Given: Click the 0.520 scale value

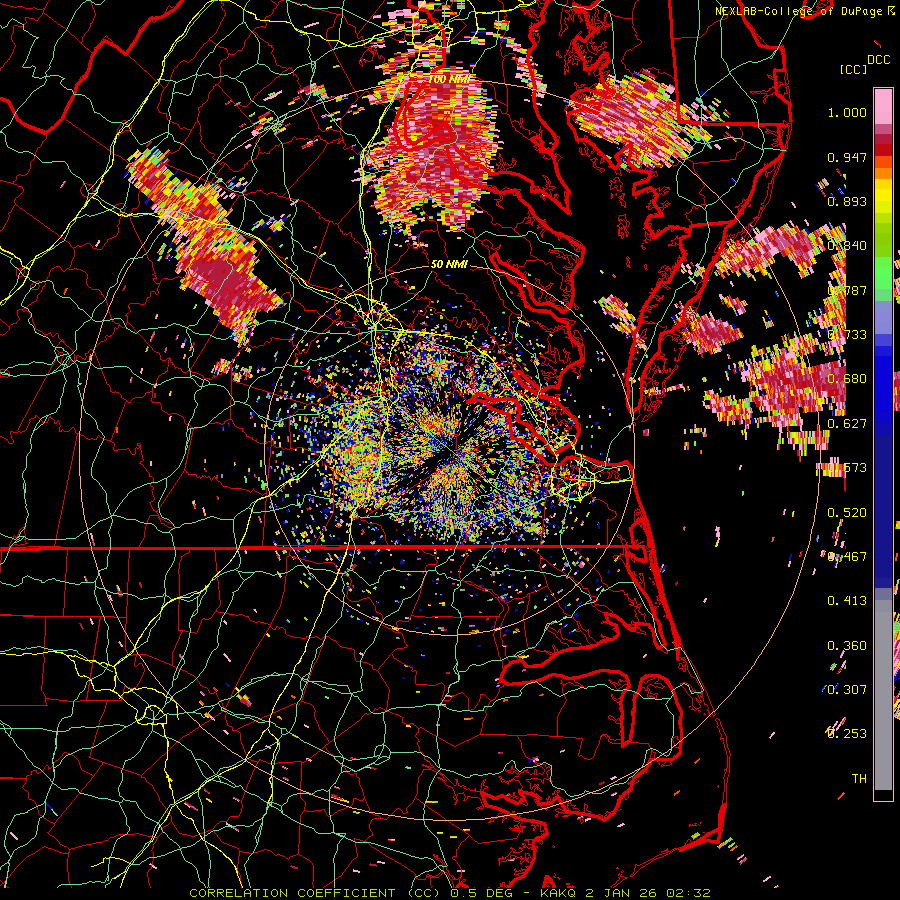Looking at the screenshot, I should (847, 513).
